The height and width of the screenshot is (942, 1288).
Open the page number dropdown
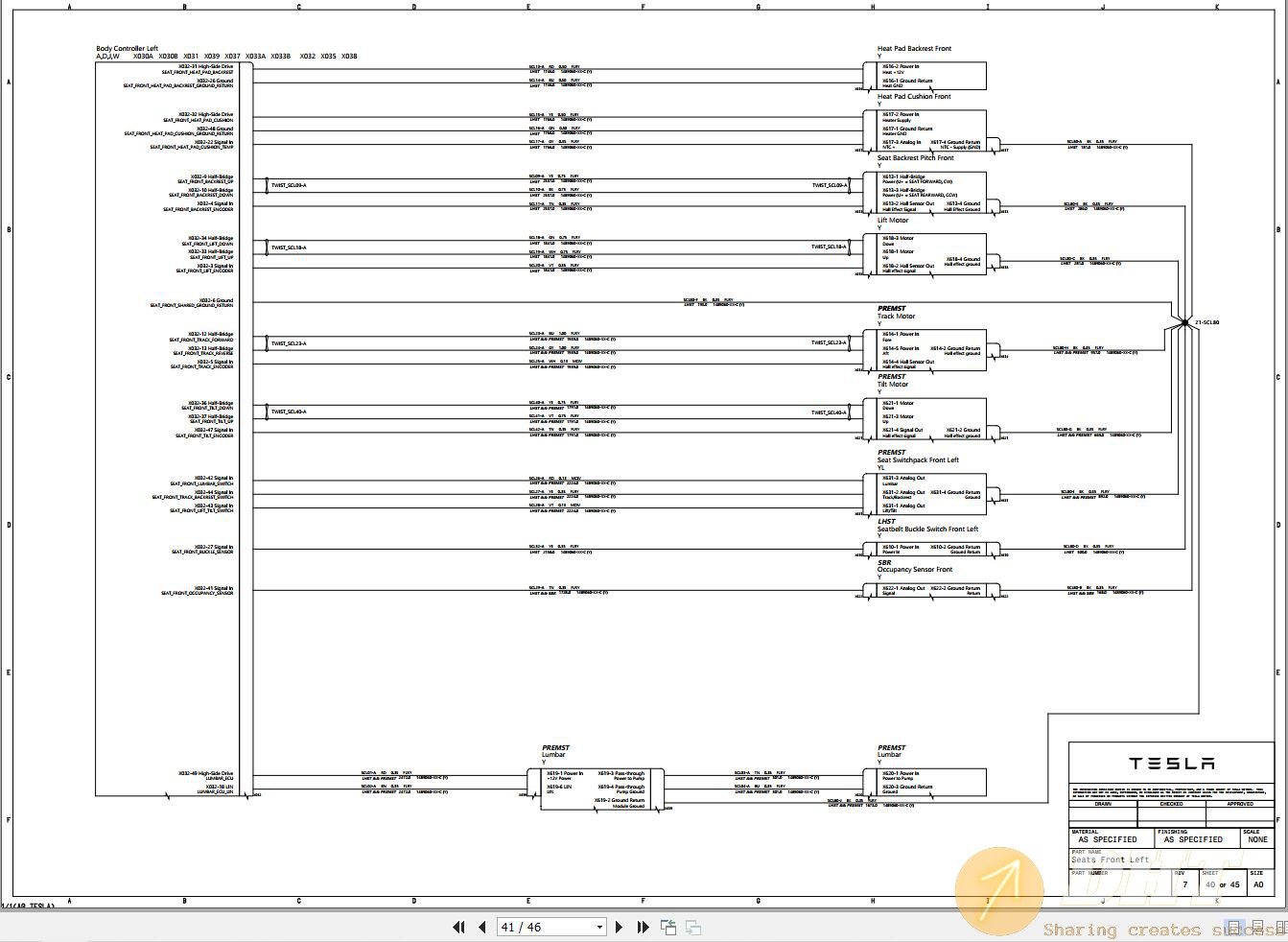(x=599, y=927)
